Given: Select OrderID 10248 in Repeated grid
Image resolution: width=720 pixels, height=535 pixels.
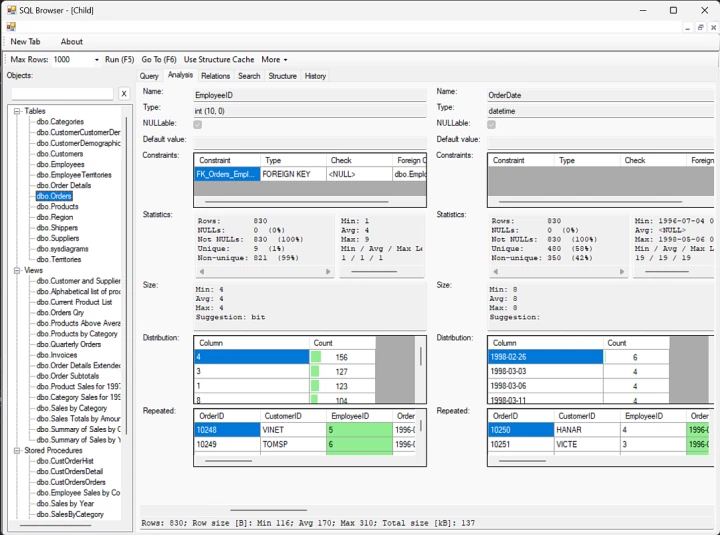Looking at the screenshot, I should point(227,430).
